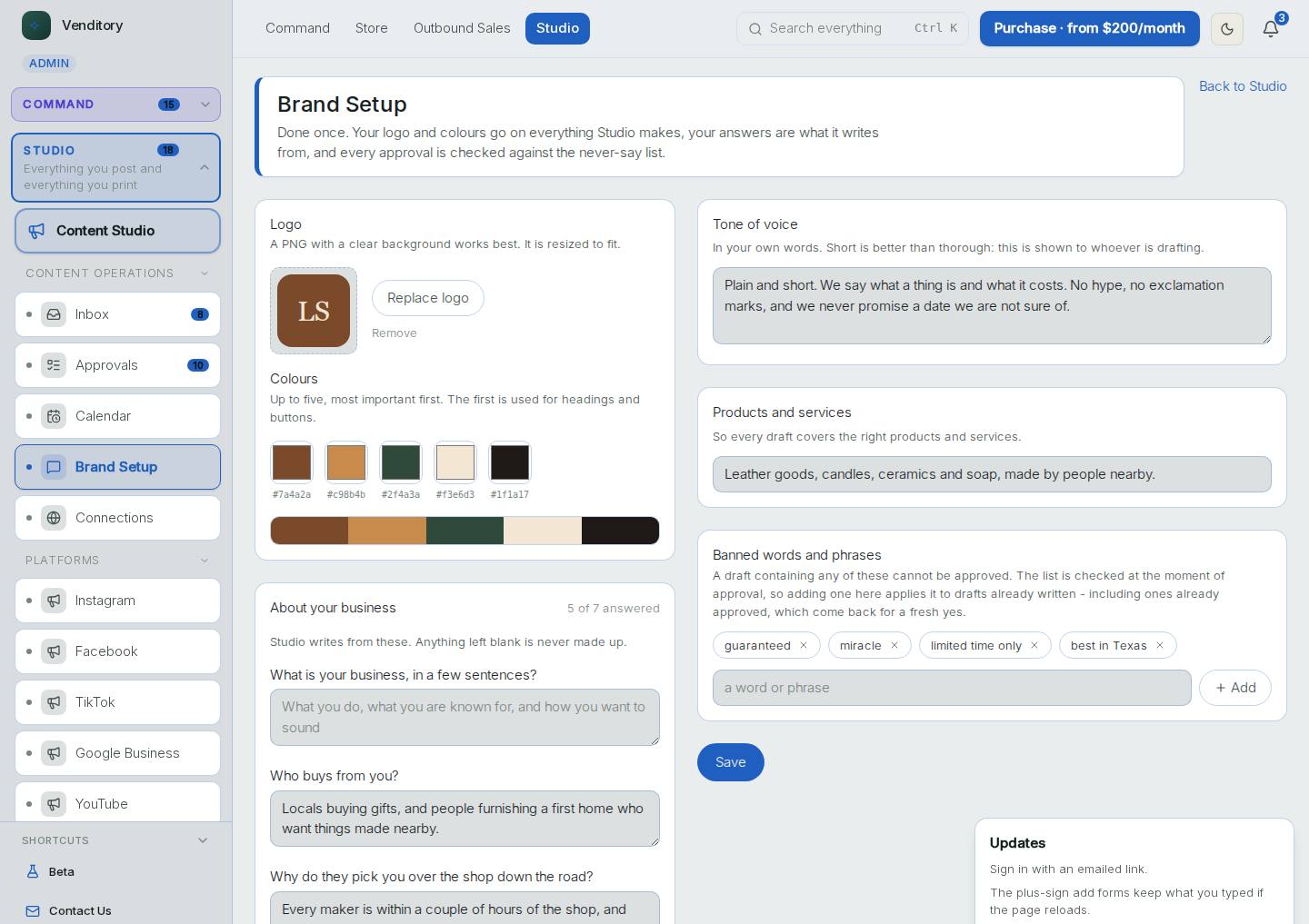Viewport: 1309px width, 924px height.
Task: Click the Venditory logo icon
Action: [36, 25]
